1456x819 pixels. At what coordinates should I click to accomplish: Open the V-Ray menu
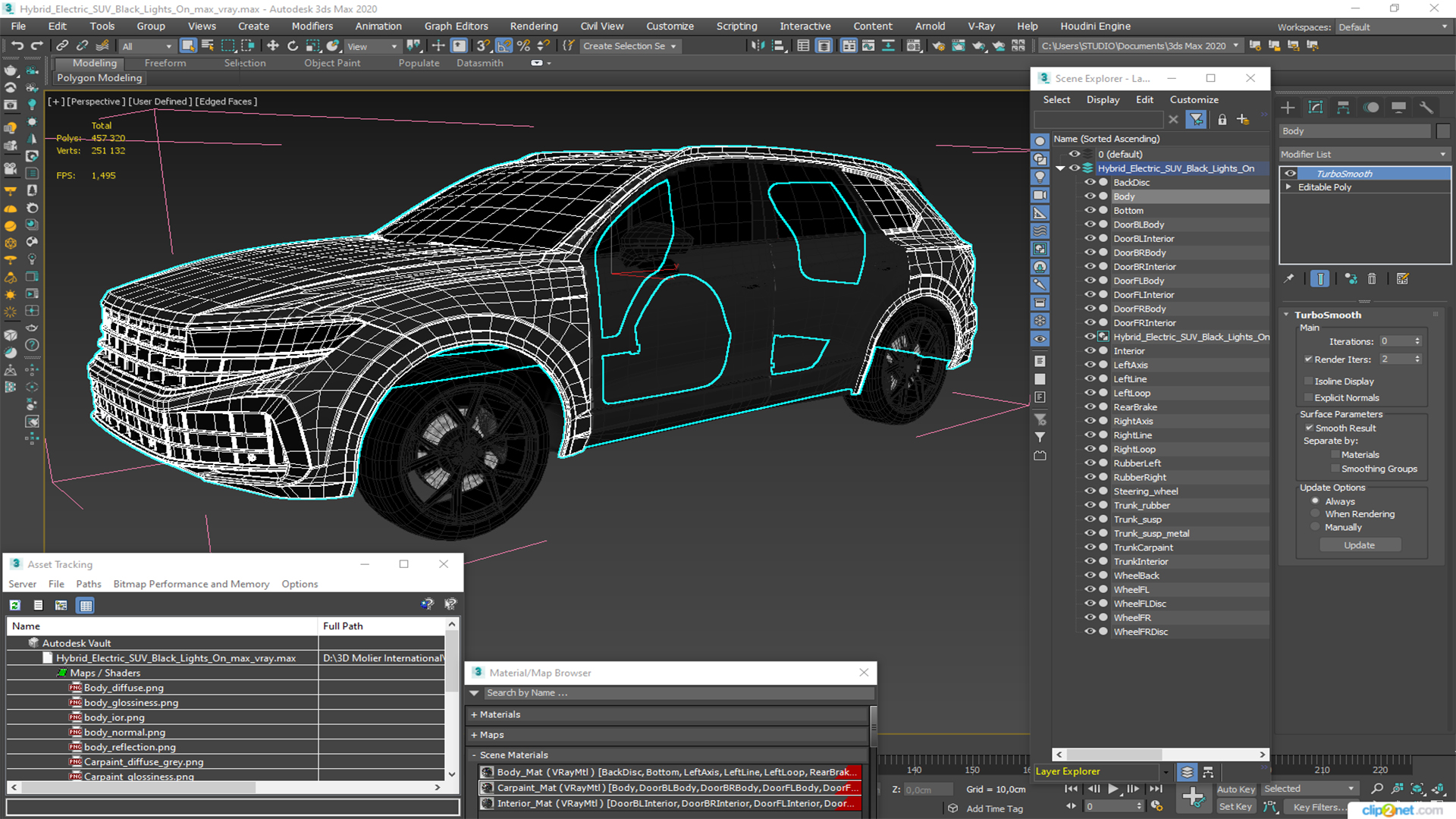pyautogui.click(x=981, y=27)
